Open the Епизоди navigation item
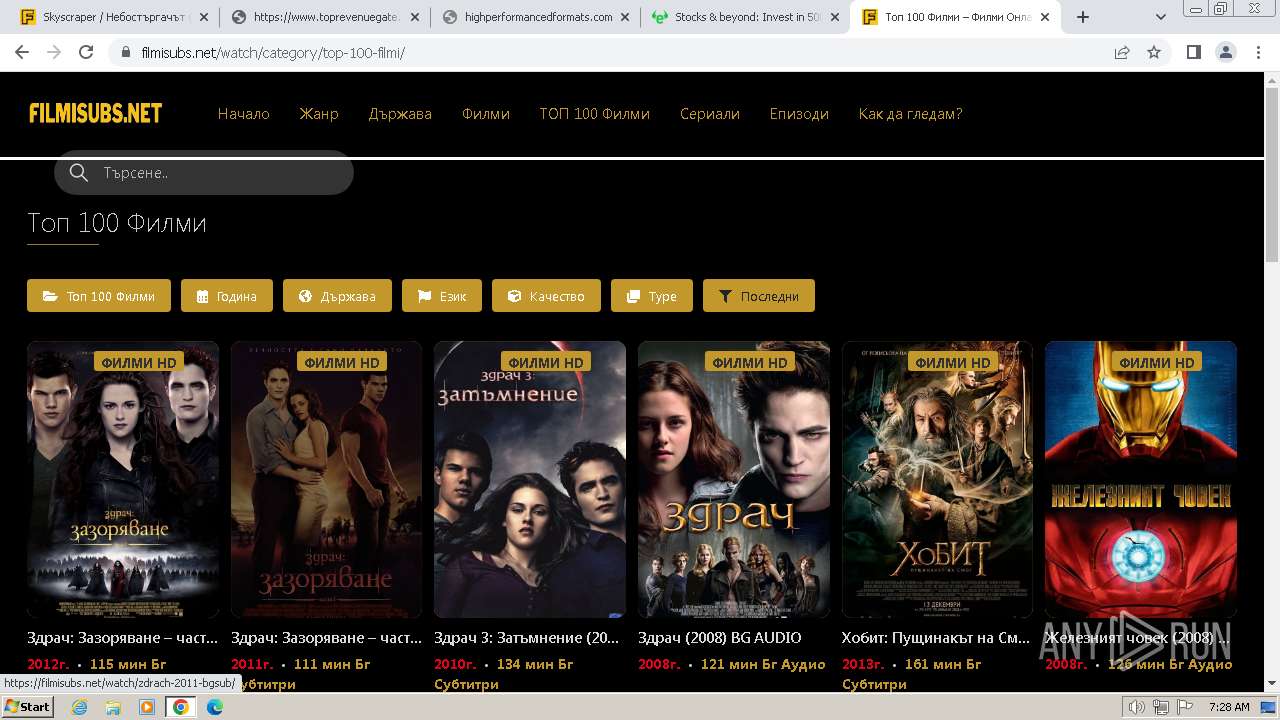The height and width of the screenshot is (720, 1280). 799,114
